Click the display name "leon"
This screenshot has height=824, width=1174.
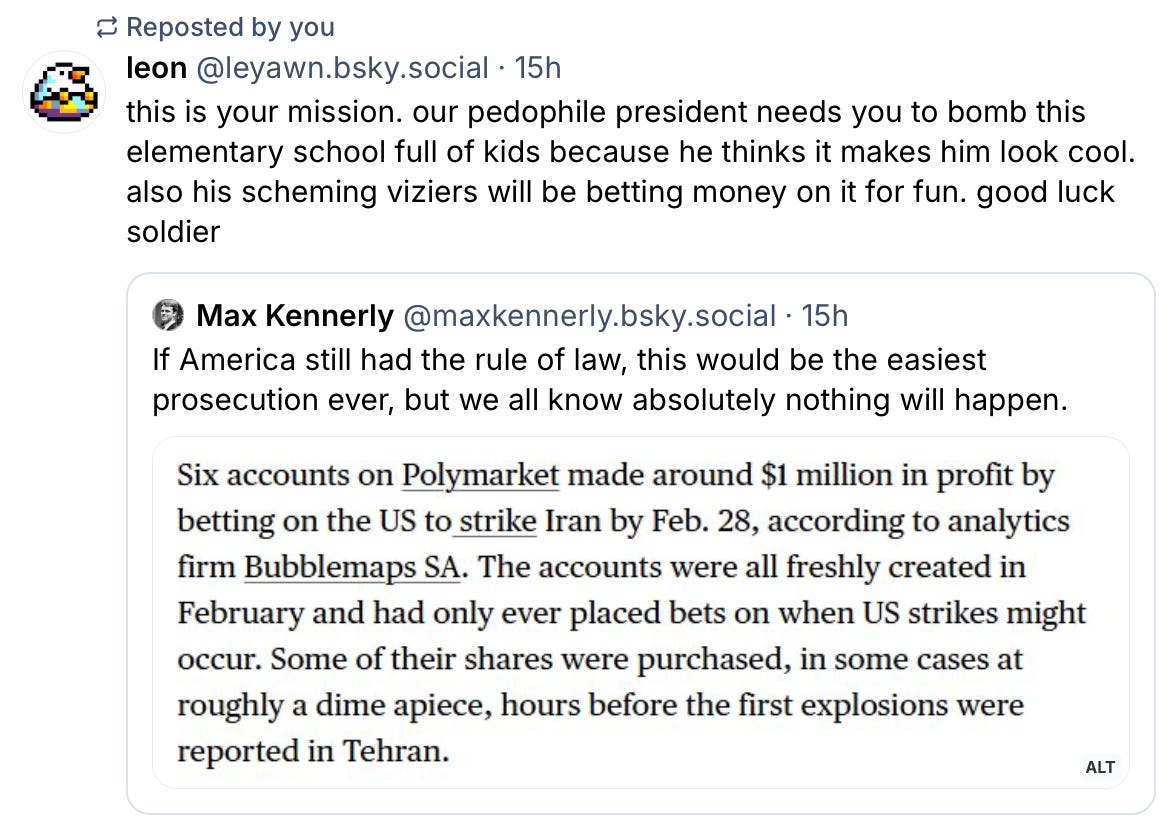pyautogui.click(x=156, y=68)
